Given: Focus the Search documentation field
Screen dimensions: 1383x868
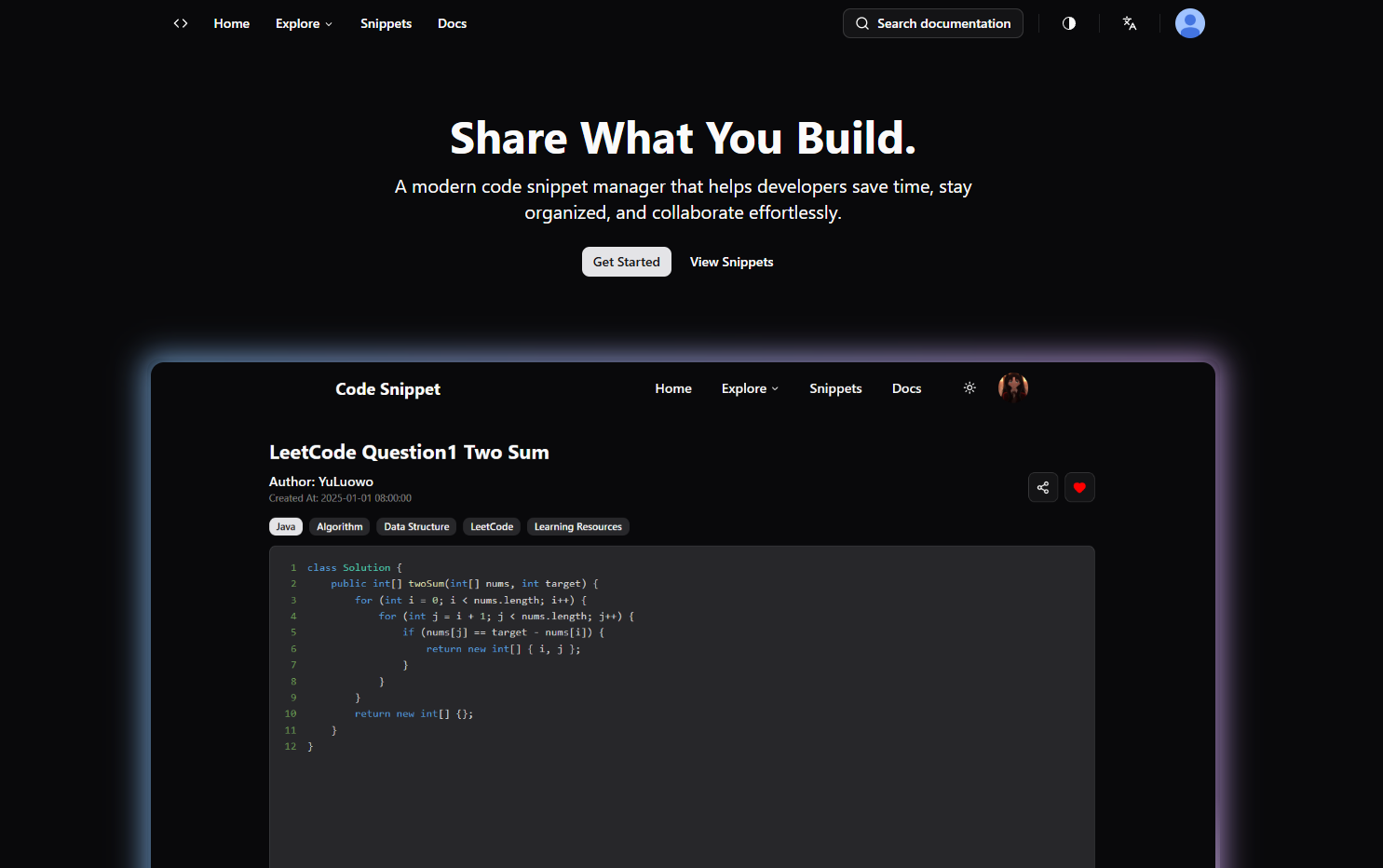Looking at the screenshot, I should (933, 23).
